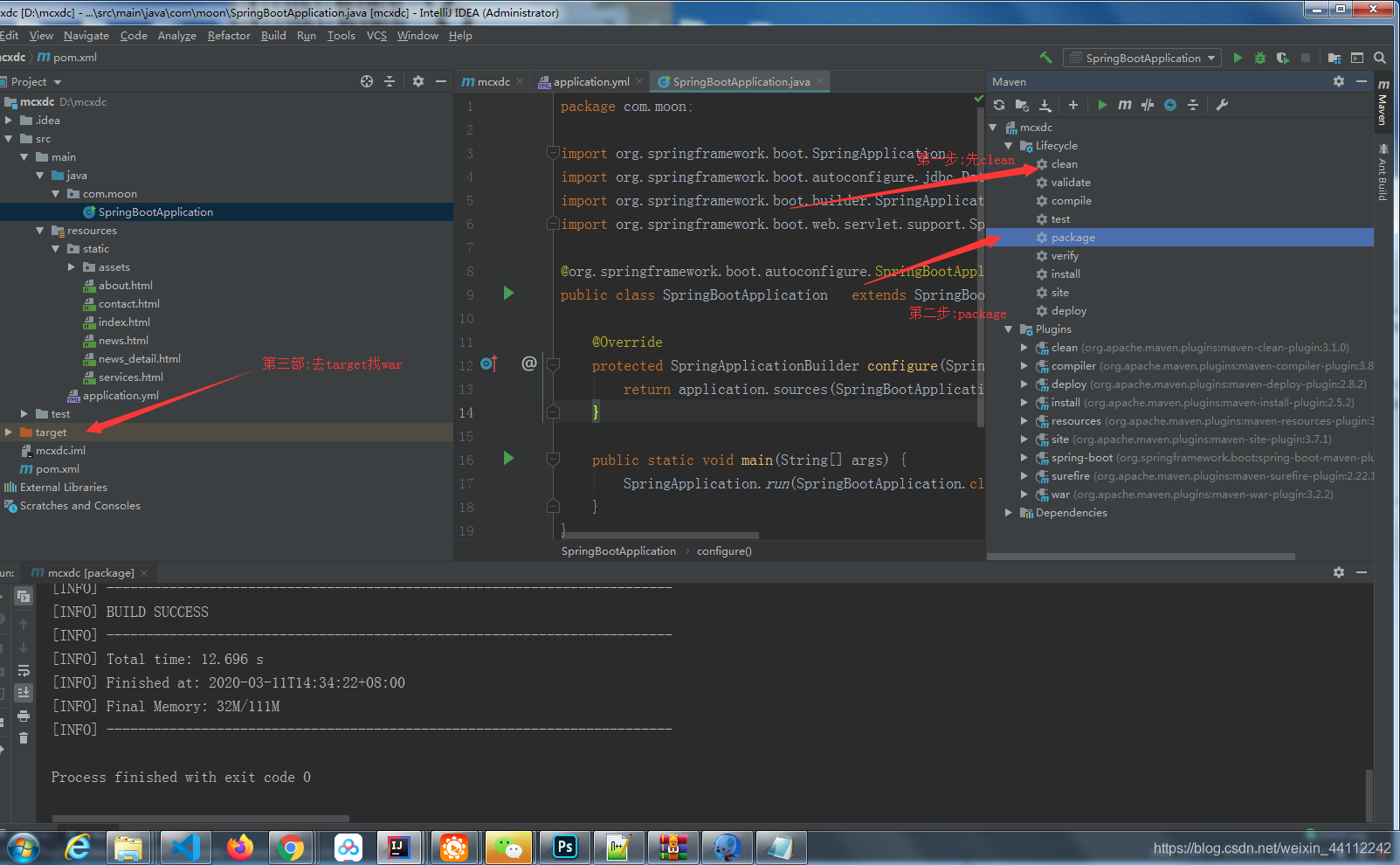The width and height of the screenshot is (1400, 865).
Task: Select pom.xml in the Project tree
Action: click(57, 469)
